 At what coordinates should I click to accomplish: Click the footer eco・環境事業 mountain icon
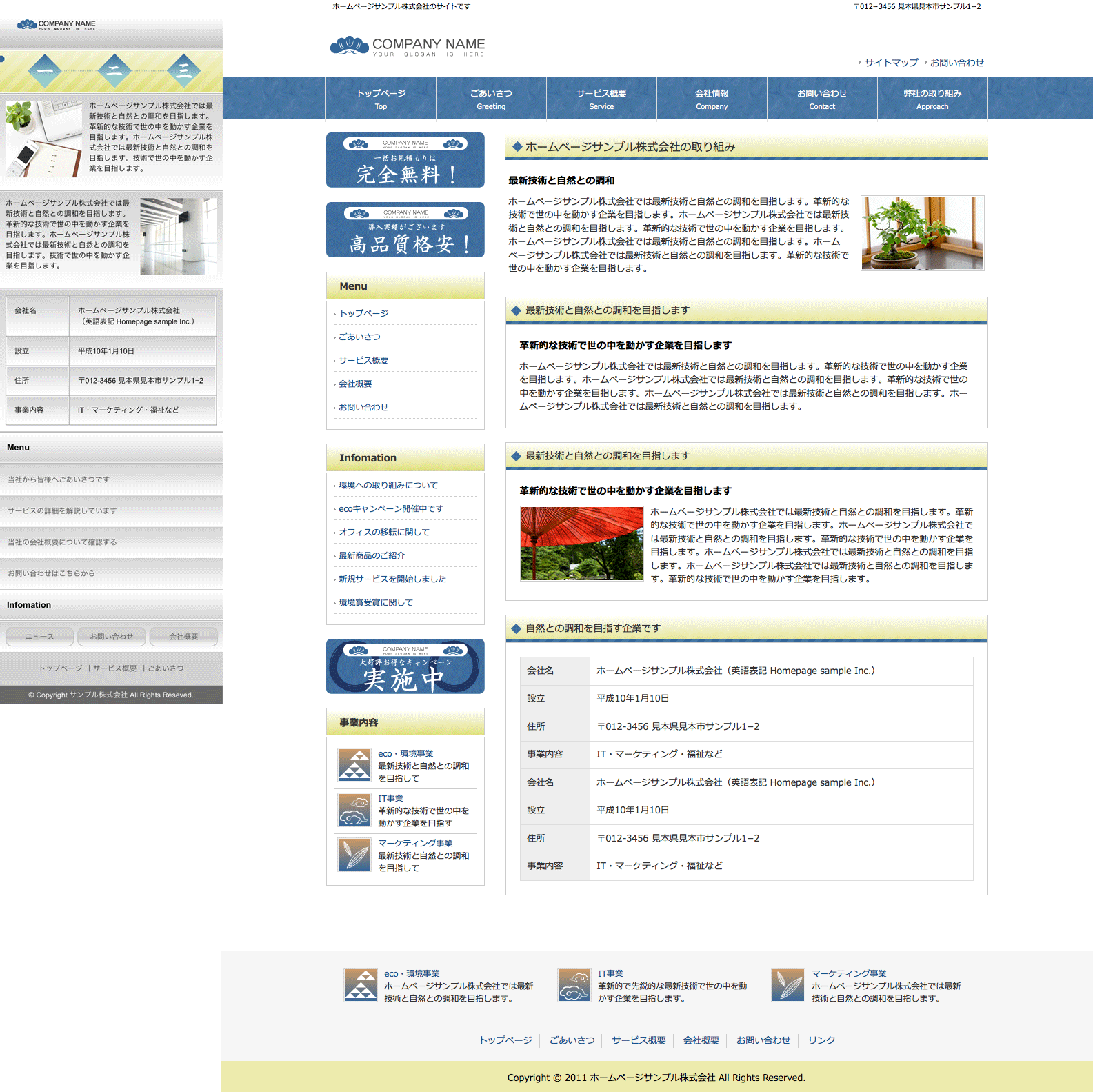pos(360,984)
